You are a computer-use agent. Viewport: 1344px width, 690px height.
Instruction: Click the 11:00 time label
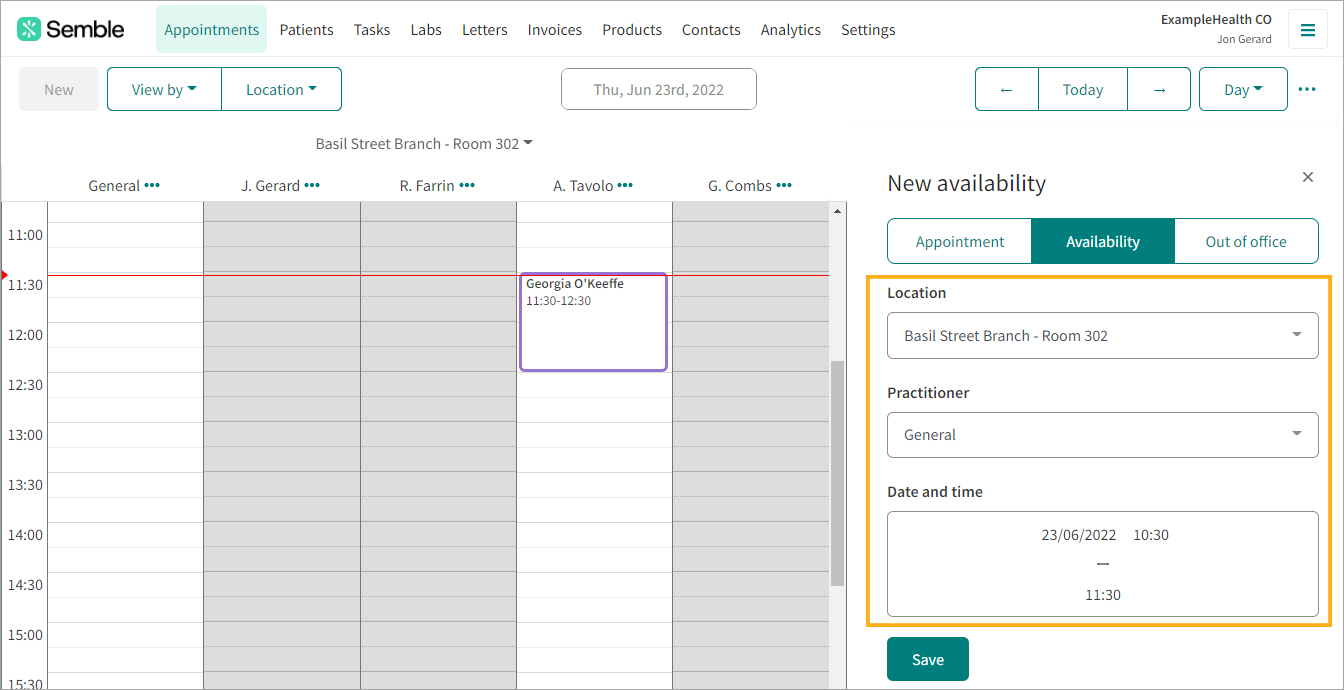tap(25, 235)
